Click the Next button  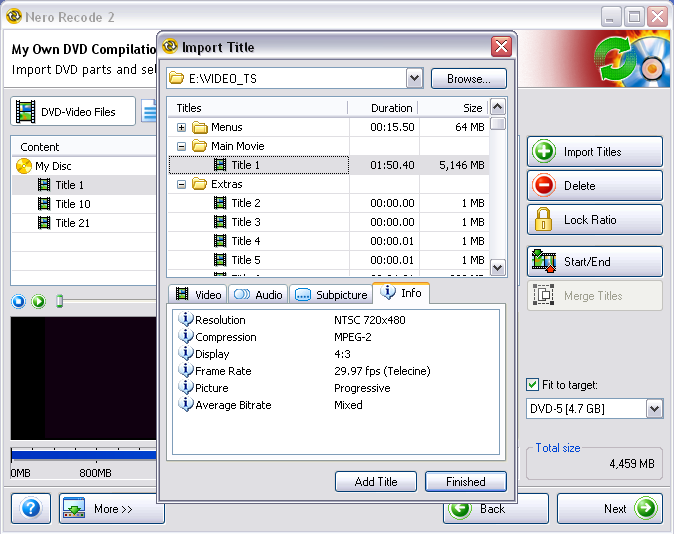(610, 509)
